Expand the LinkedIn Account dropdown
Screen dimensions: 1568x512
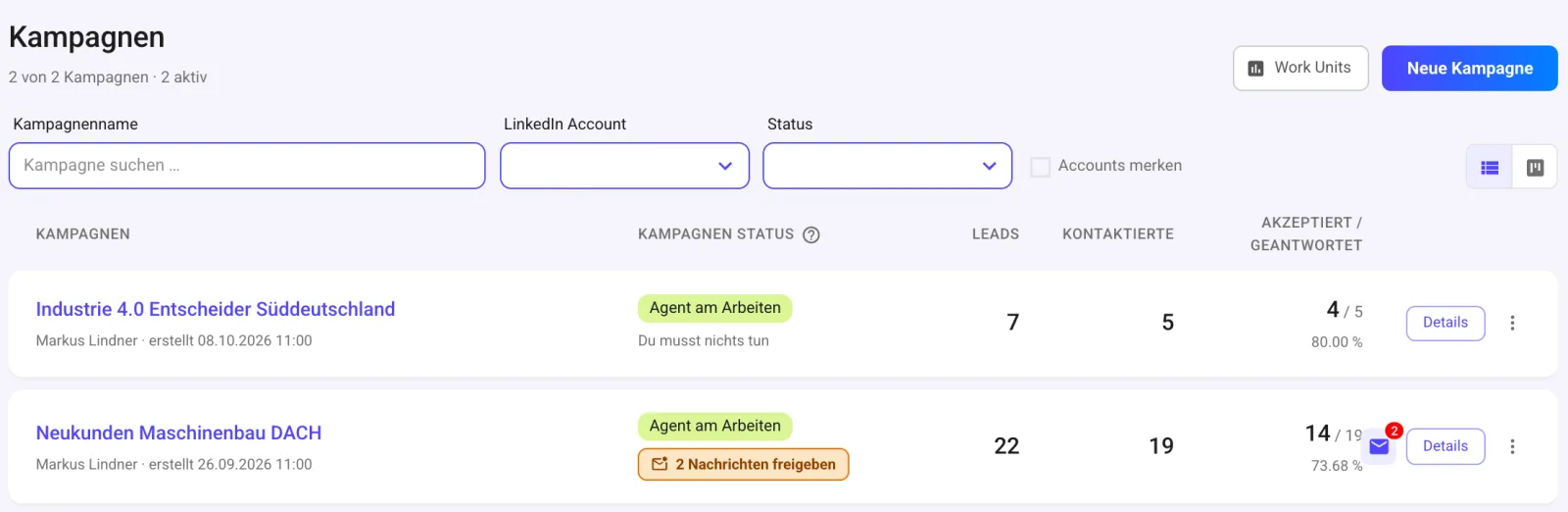point(624,166)
